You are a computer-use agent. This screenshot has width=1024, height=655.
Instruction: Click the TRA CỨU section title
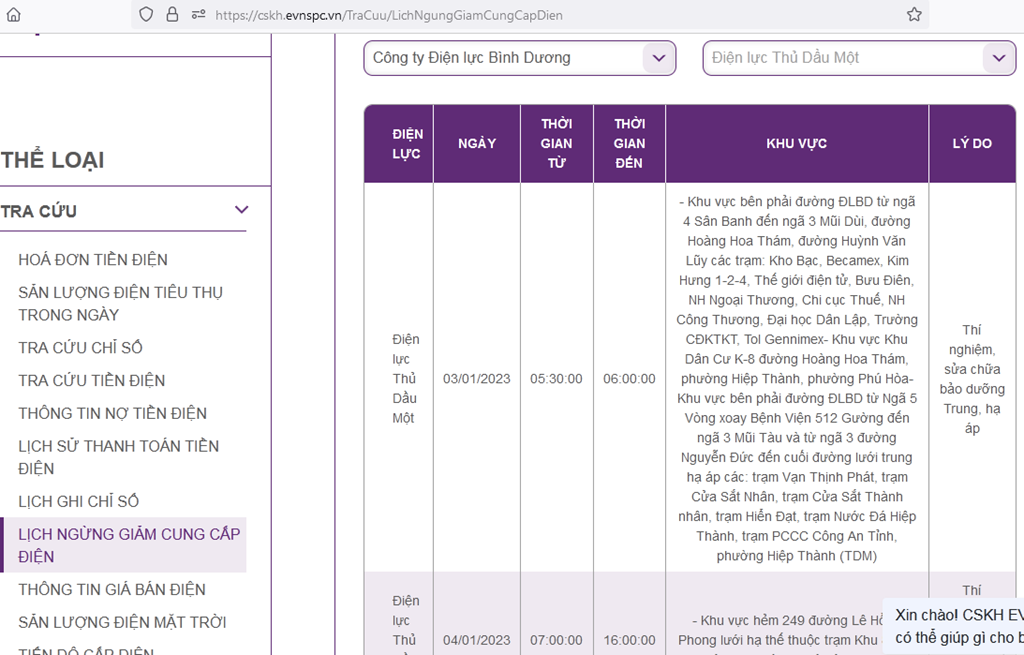(x=39, y=212)
